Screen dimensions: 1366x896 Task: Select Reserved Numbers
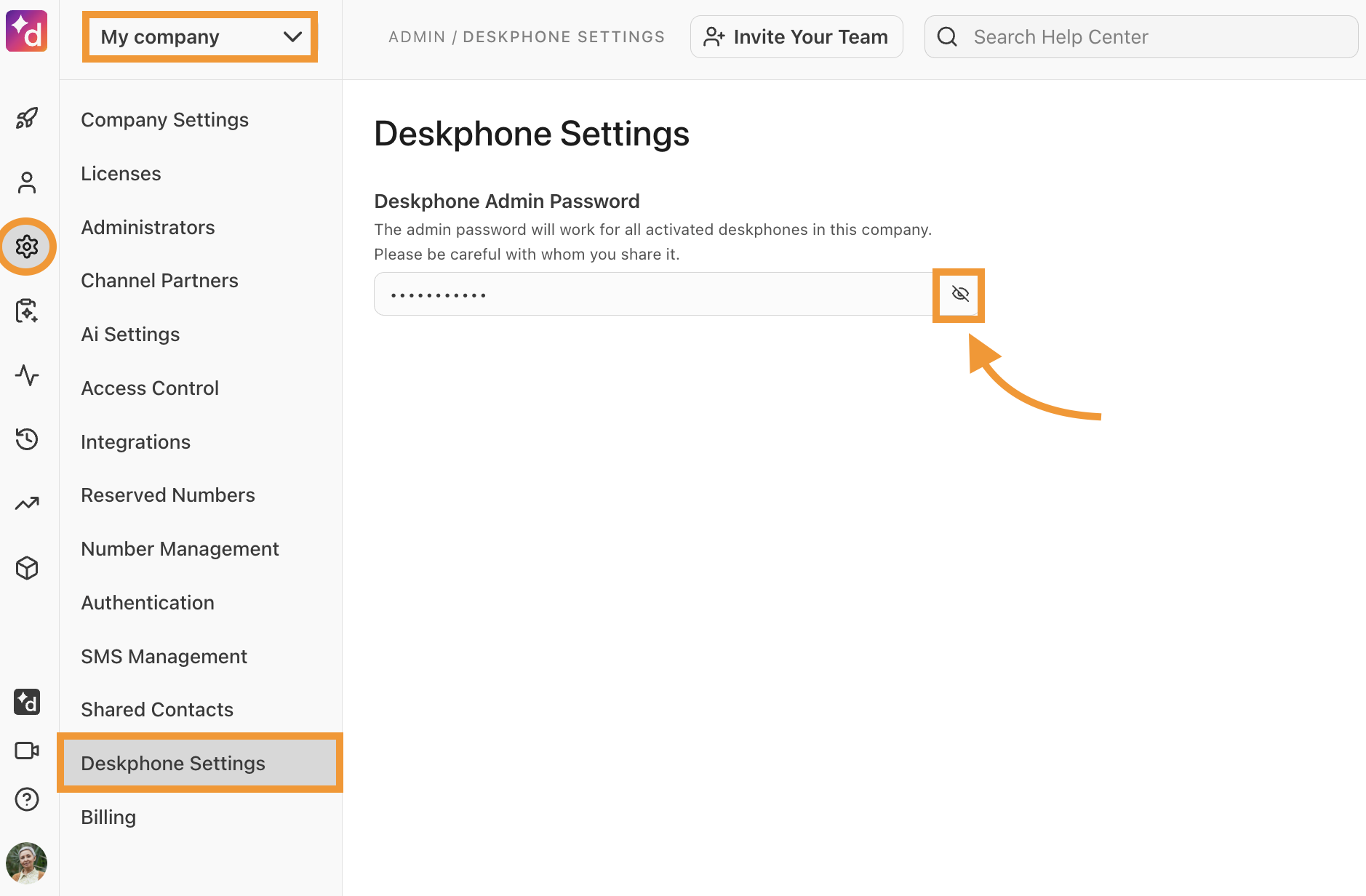[169, 495]
